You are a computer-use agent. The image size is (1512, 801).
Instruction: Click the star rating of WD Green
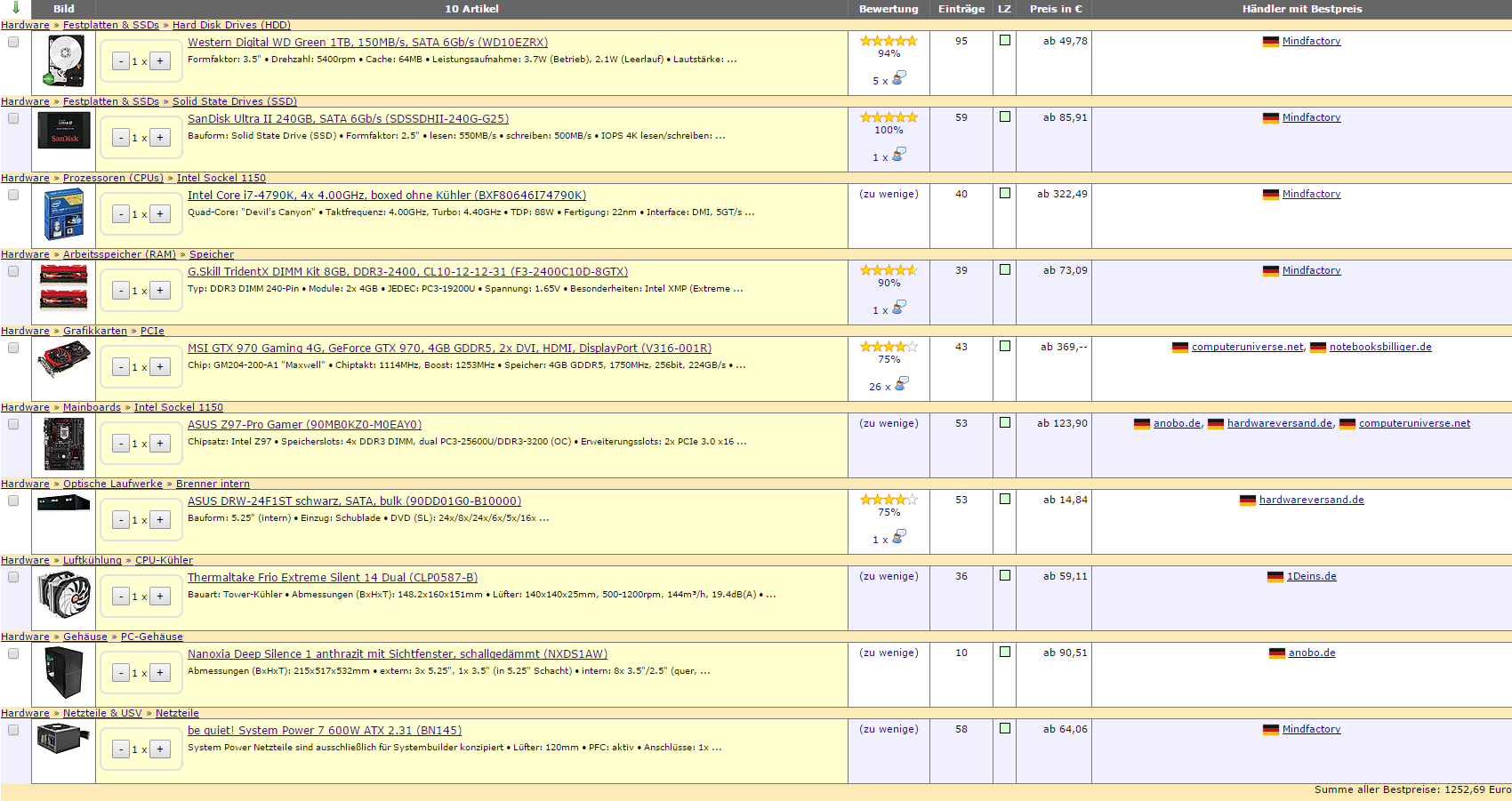click(x=889, y=41)
